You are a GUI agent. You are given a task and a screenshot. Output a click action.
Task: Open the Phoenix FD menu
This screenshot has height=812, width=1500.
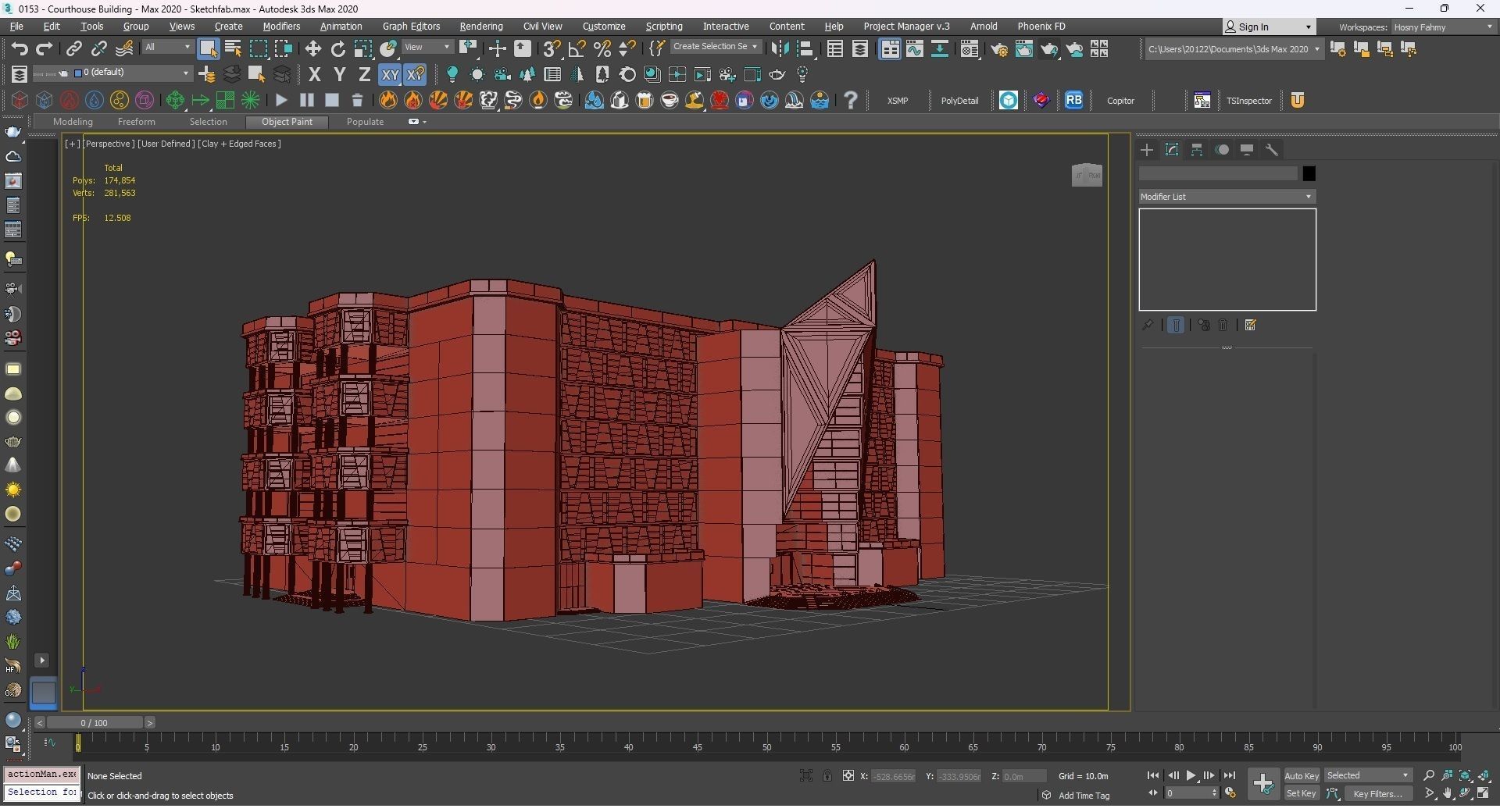[1041, 27]
